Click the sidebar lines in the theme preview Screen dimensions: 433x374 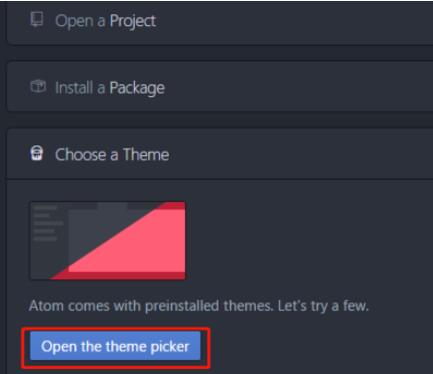tap(48, 223)
